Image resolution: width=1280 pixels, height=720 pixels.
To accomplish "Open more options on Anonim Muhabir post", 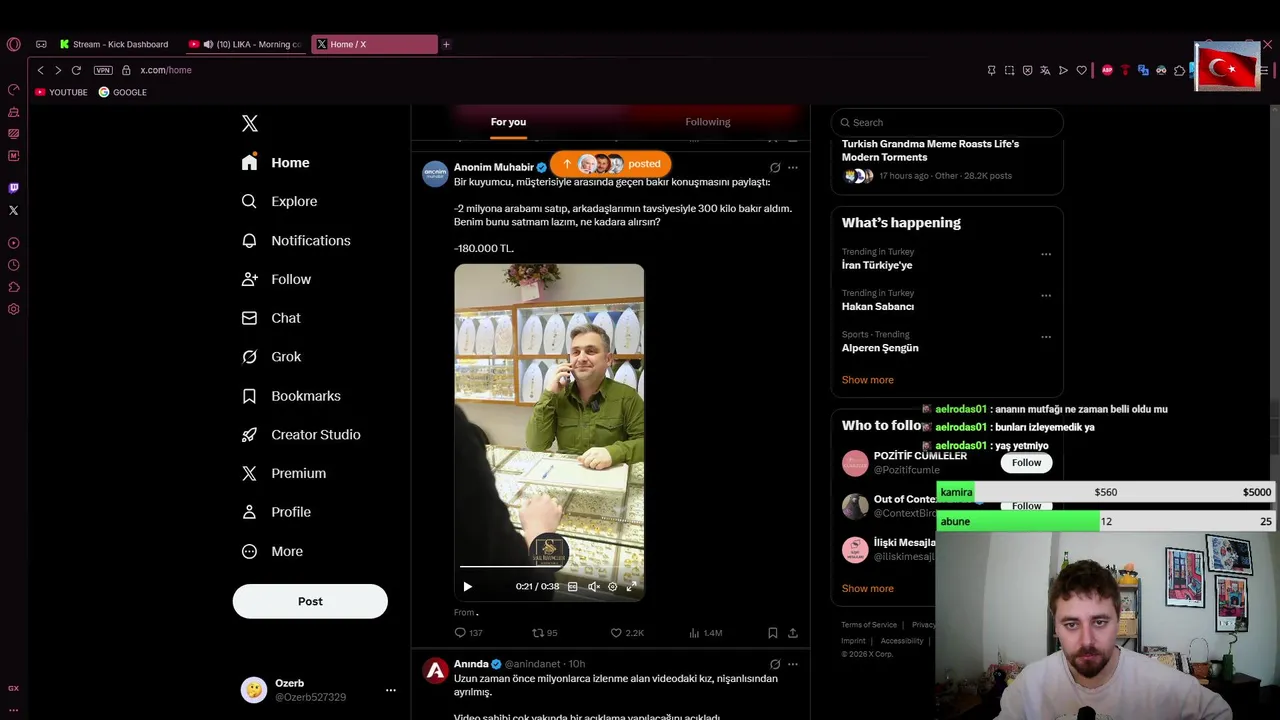I will (x=793, y=167).
